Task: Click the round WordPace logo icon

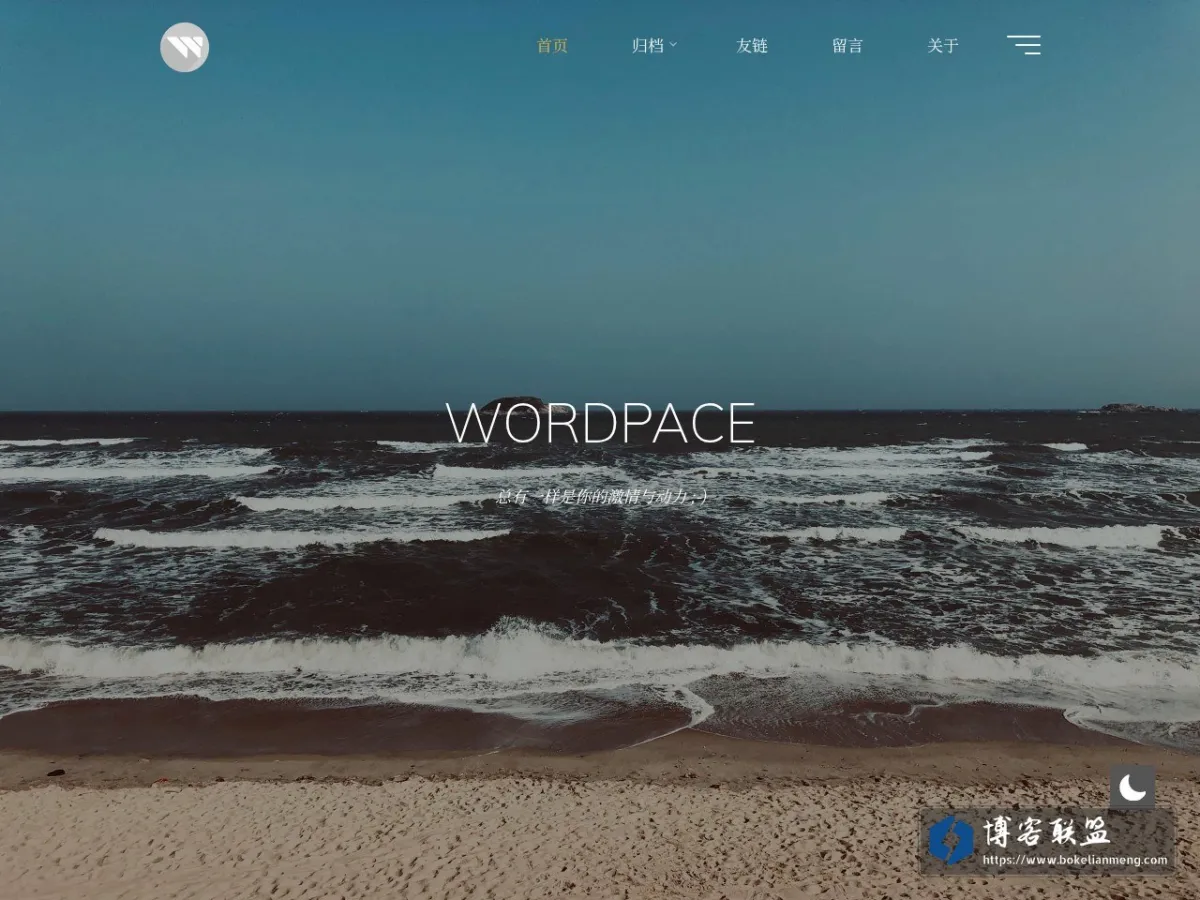Action: [185, 47]
